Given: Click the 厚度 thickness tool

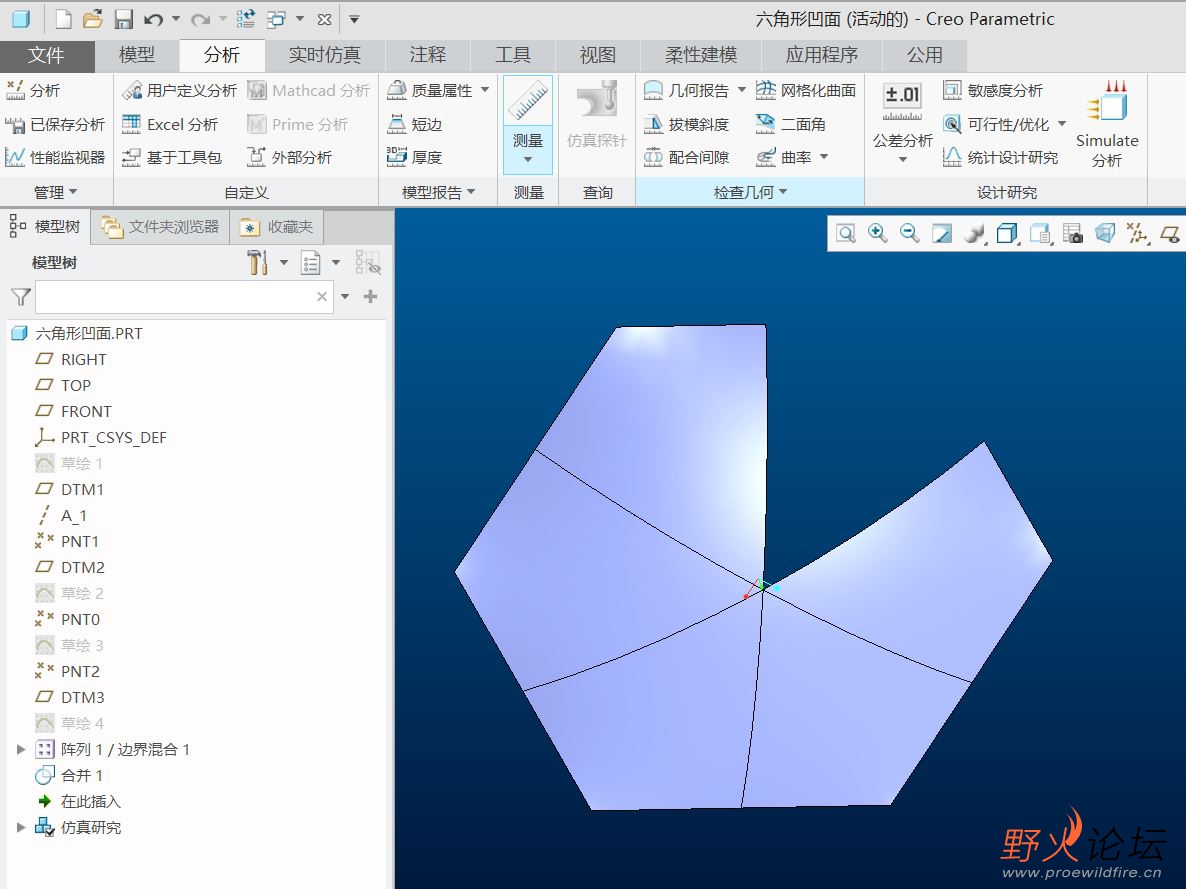Looking at the screenshot, I should (414, 157).
